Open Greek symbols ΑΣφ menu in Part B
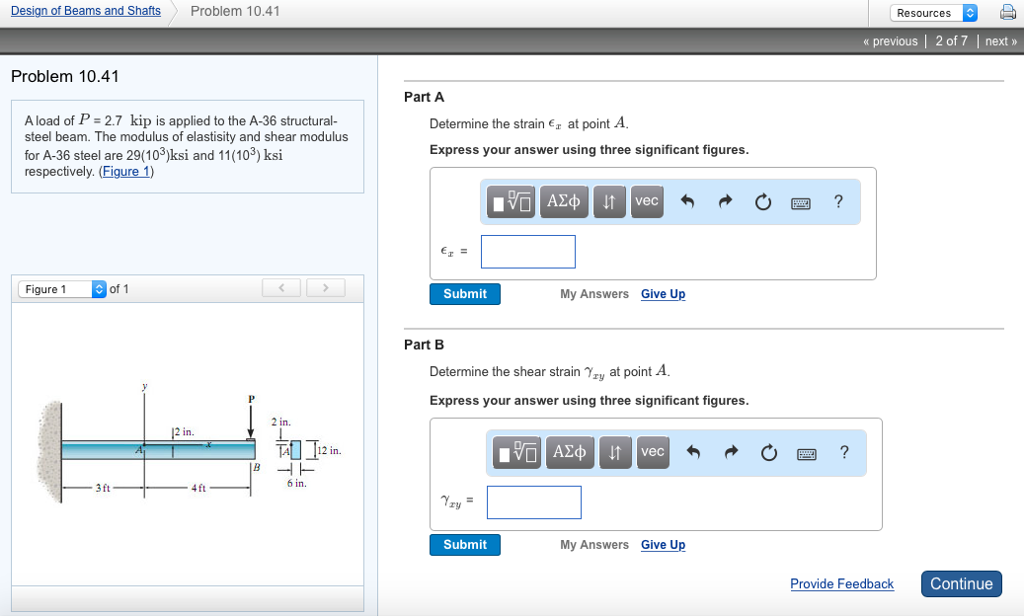1024x616 pixels. click(569, 452)
